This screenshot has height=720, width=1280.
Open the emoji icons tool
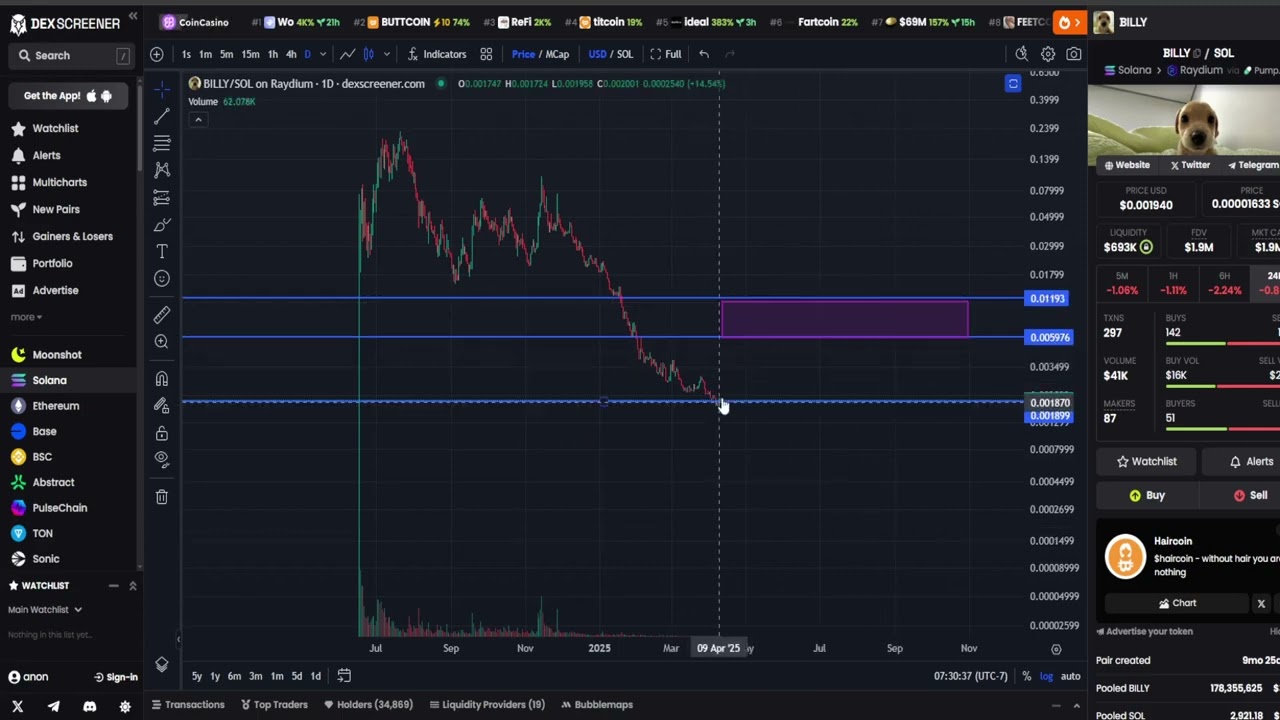coord(162,278)
